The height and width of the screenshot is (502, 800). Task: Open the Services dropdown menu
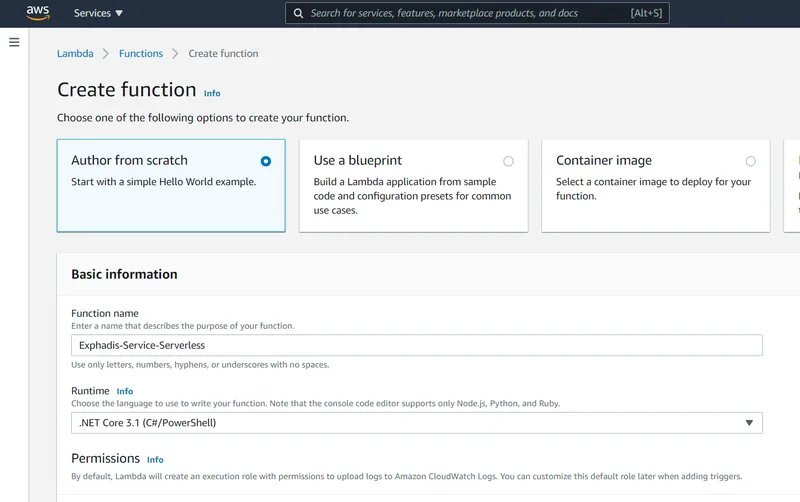(x=98, y=13)
